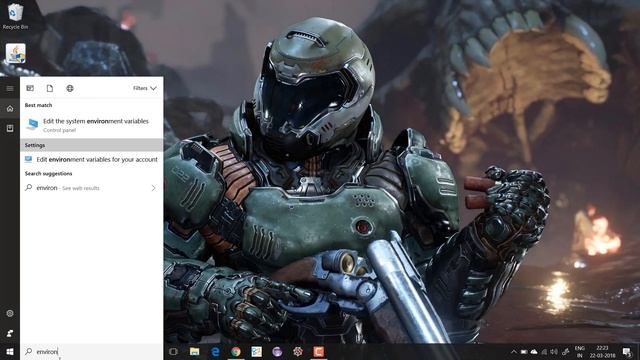Expand the environ suggestion arrow
This screenshot has width=640, height=360.
click(x=153, y=188)
